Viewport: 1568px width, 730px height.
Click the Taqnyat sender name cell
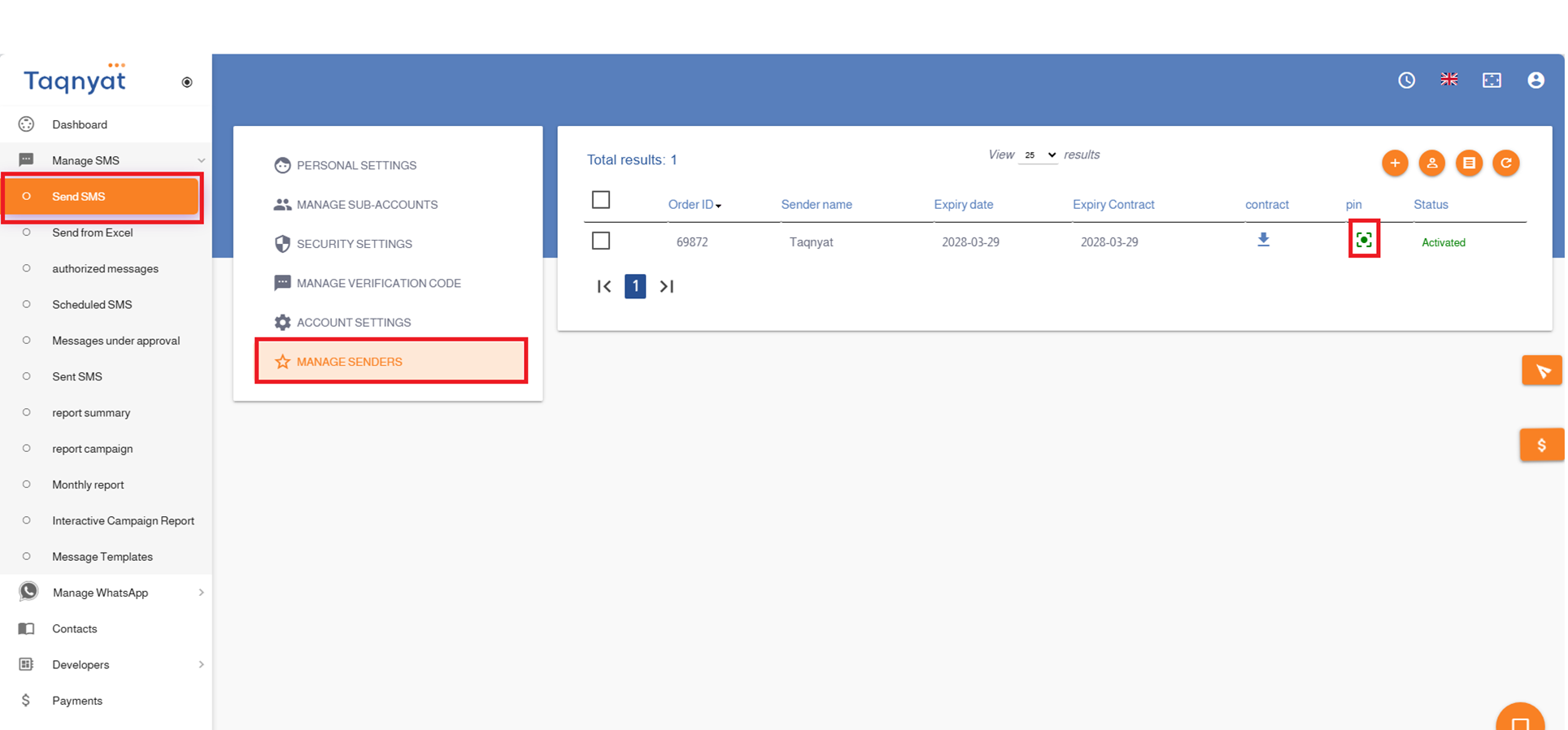(811, 242)
